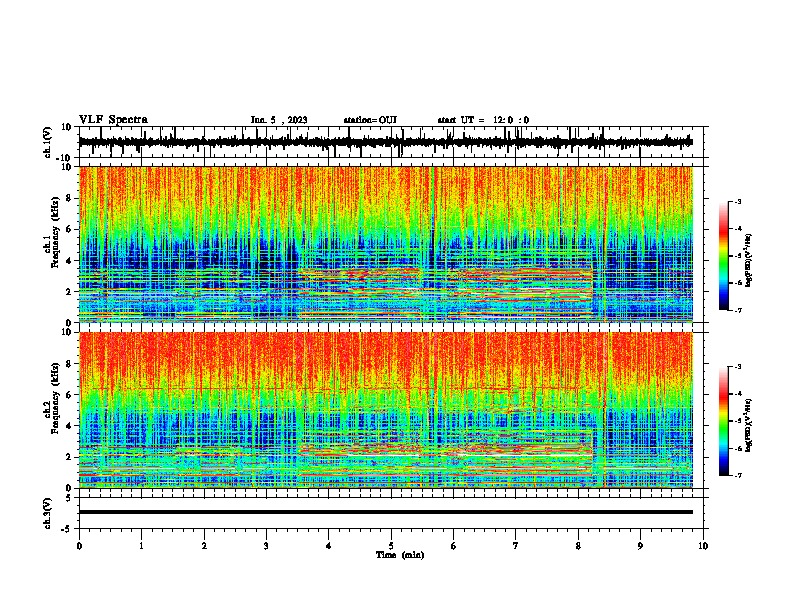The width and height of the screenshot is (792, 612).
Task: Click the "-4" label on ch.2 colorbar
Action: click(x=736, y=394)
